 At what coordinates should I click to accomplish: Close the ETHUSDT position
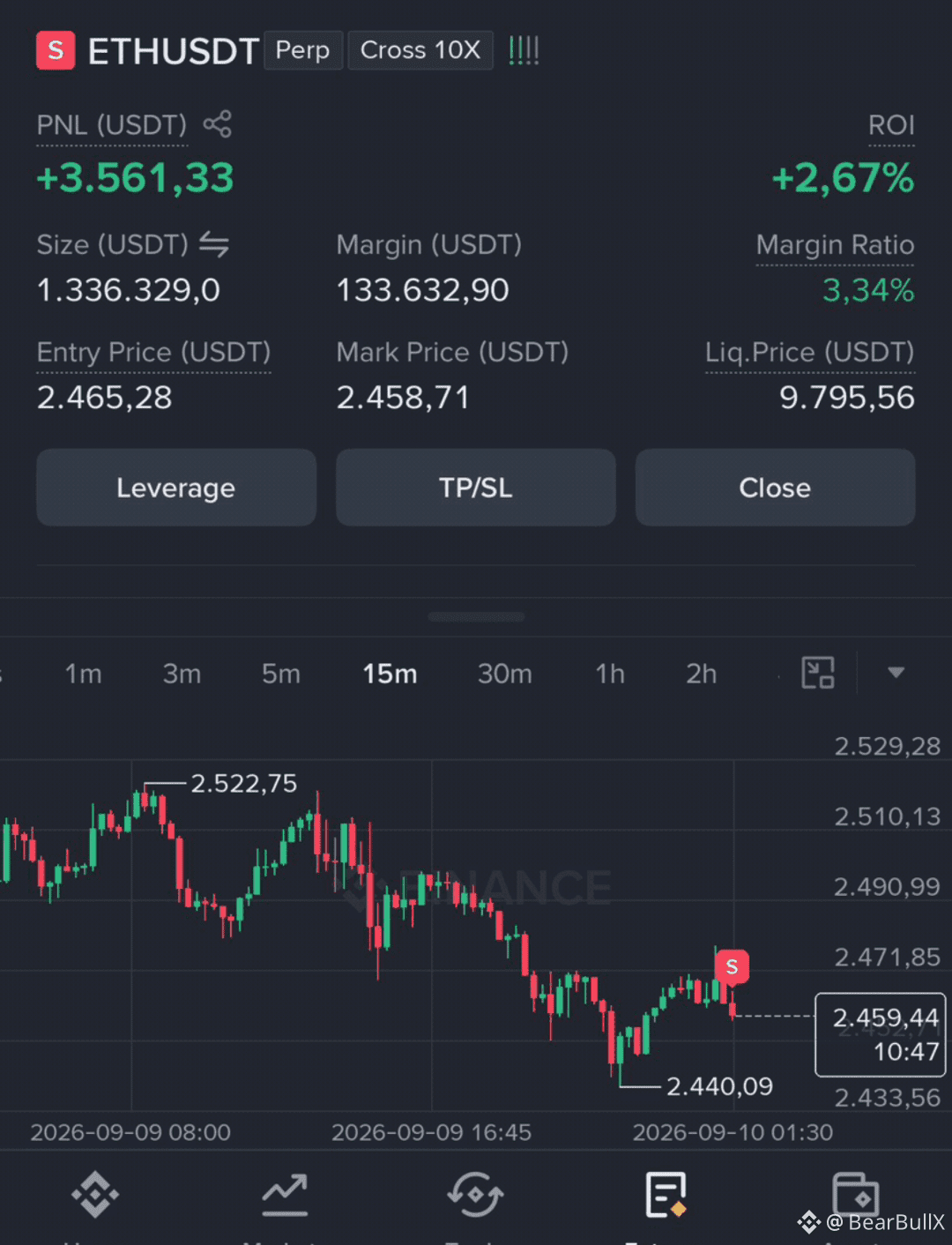775,488
